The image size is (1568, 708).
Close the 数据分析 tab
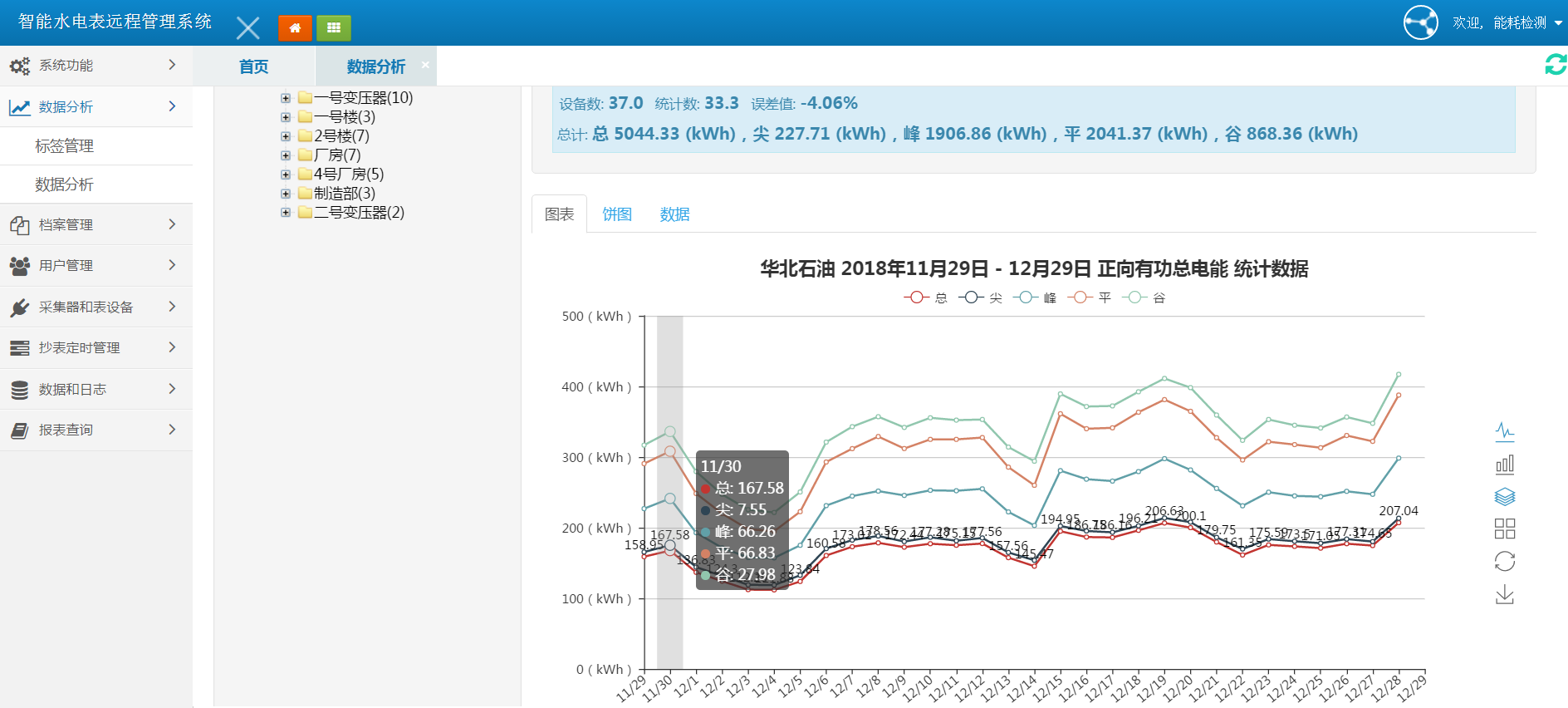(x=425, y=65)
